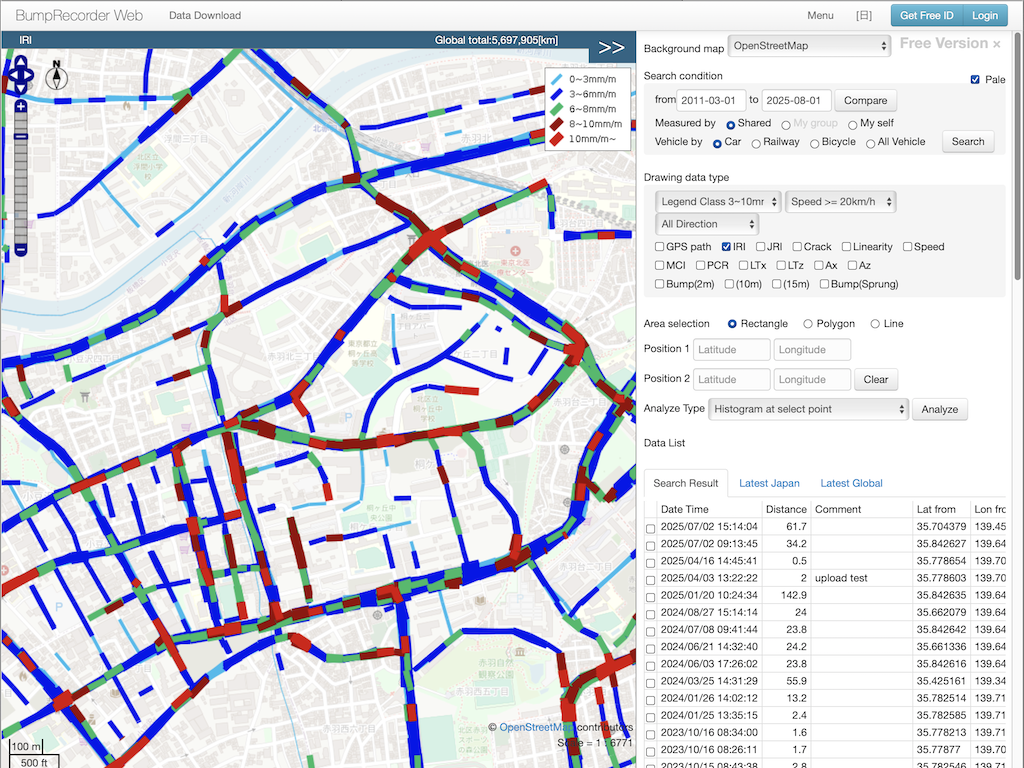This screenshot has height=768, width=1024.
Task: Select Railway vehicle radio button
Action: coord(756,143)
